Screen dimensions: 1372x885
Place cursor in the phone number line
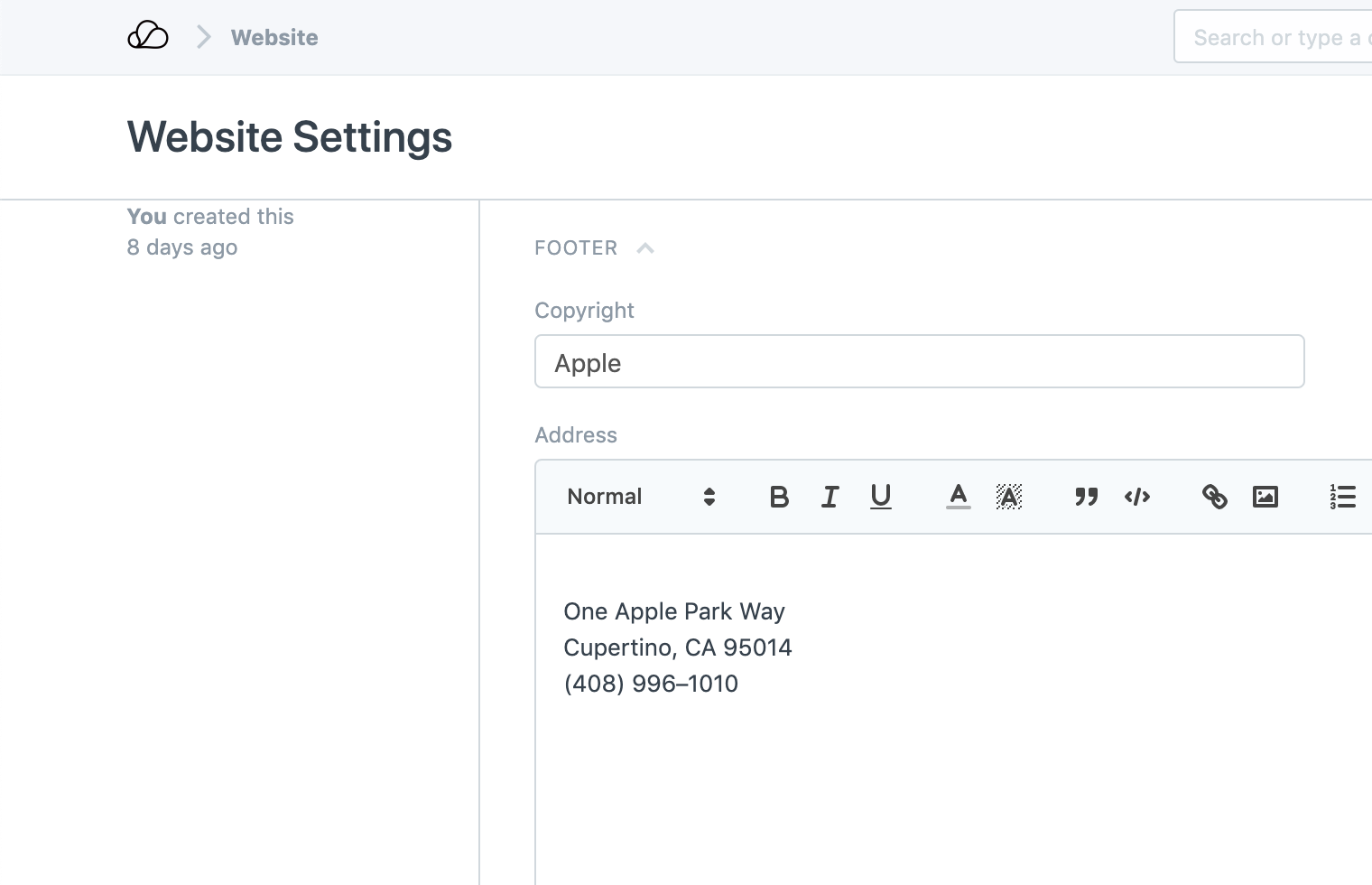point(651,684)
